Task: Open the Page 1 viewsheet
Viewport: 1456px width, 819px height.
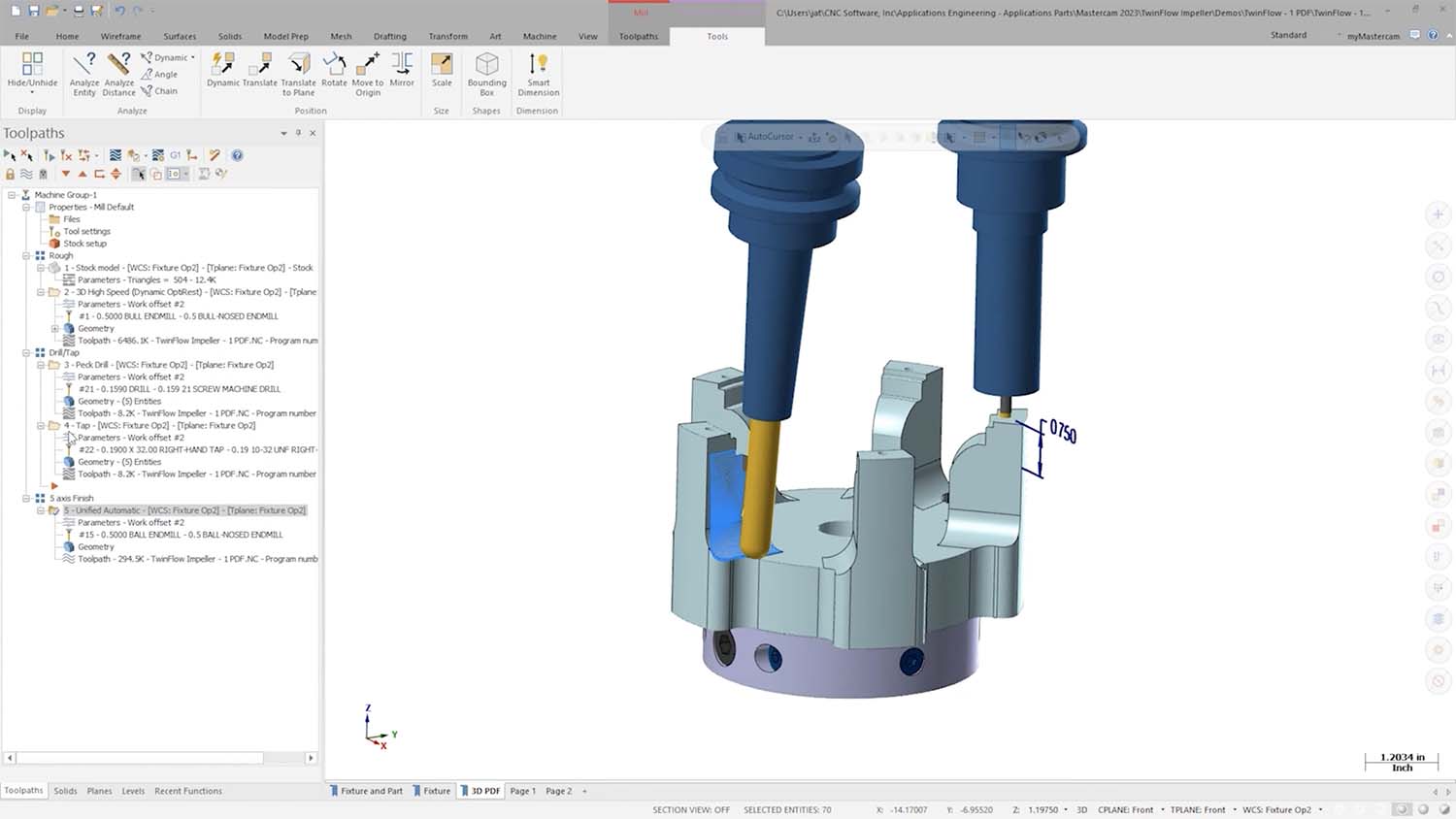Action: click(x=522, y=791)
